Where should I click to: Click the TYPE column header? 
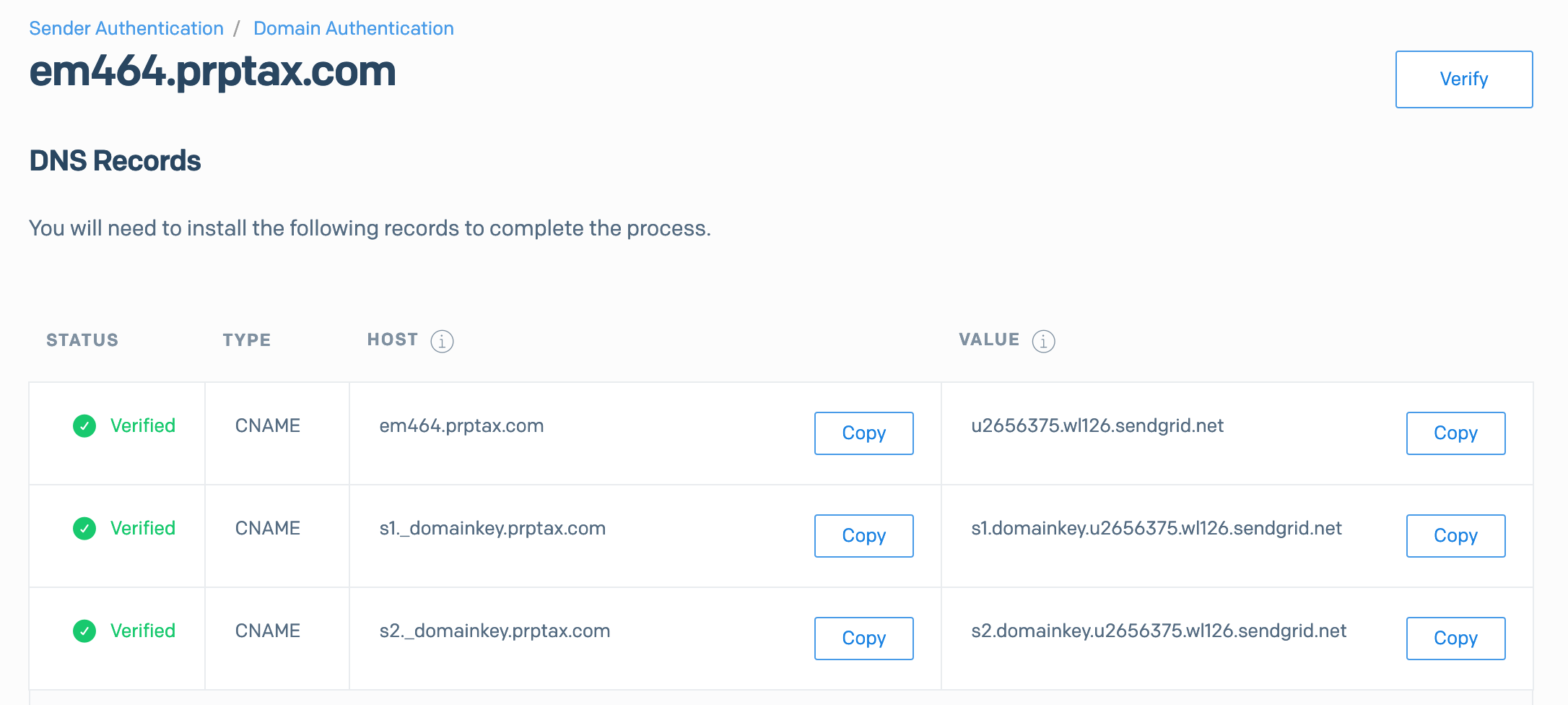[246, 340]
